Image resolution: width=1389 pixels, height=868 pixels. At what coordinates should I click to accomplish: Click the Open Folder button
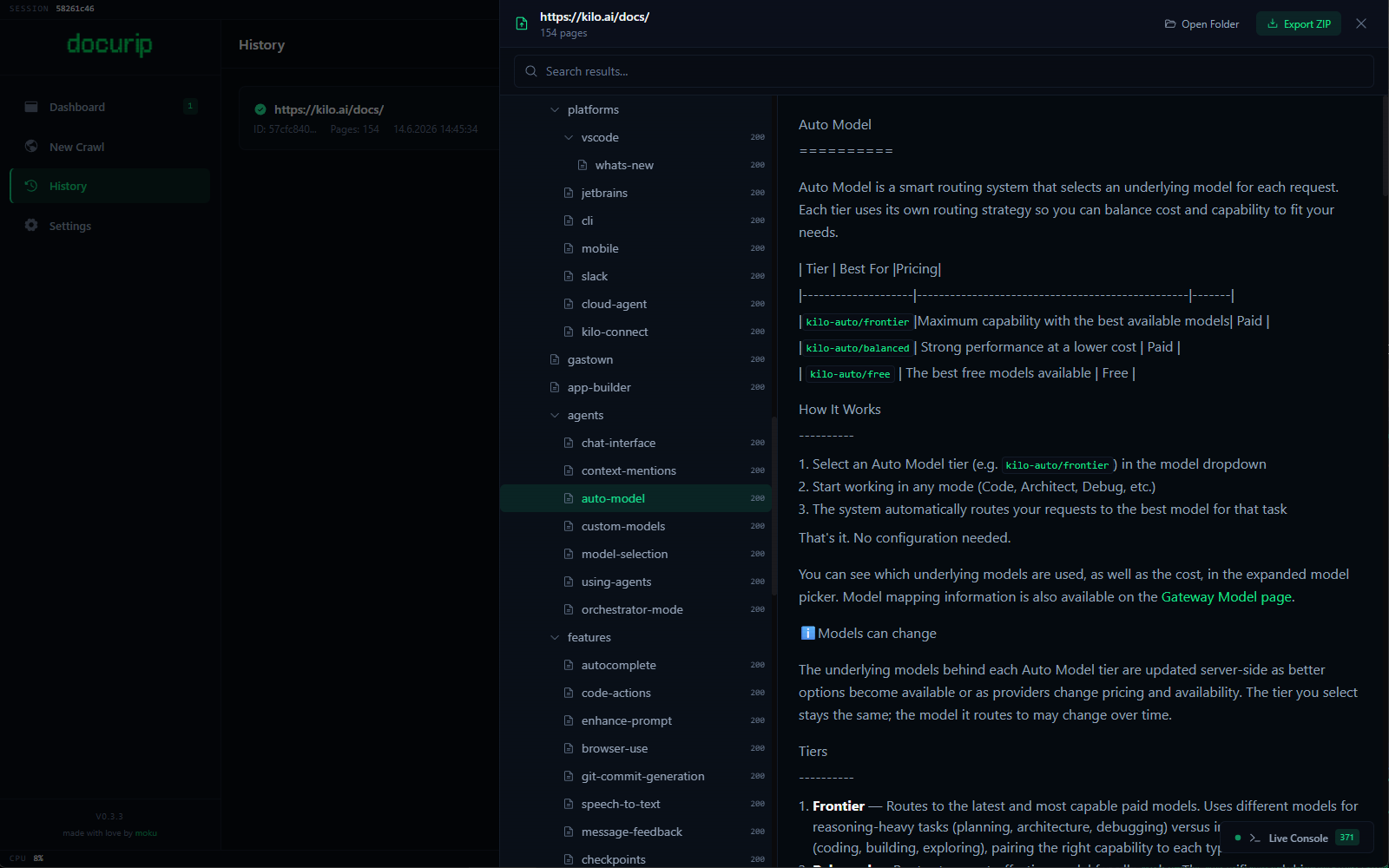point(1201,24)
